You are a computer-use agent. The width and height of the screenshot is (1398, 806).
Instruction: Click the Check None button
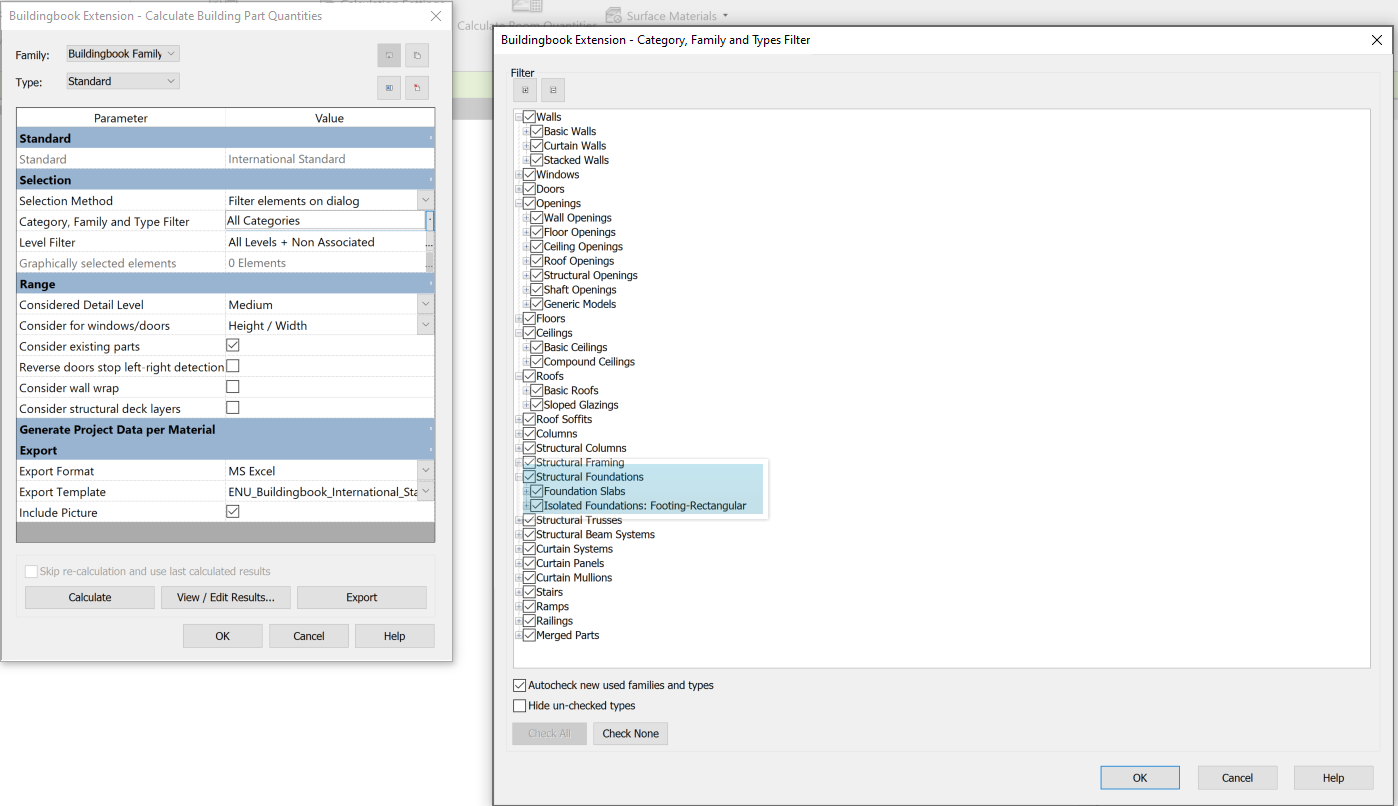630,733
